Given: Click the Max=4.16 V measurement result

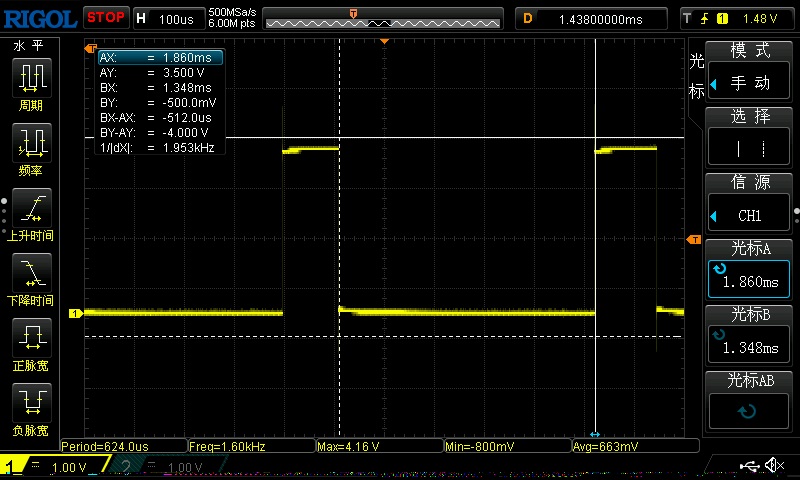Looking at the screenshot, I should (x=380, y=446).
